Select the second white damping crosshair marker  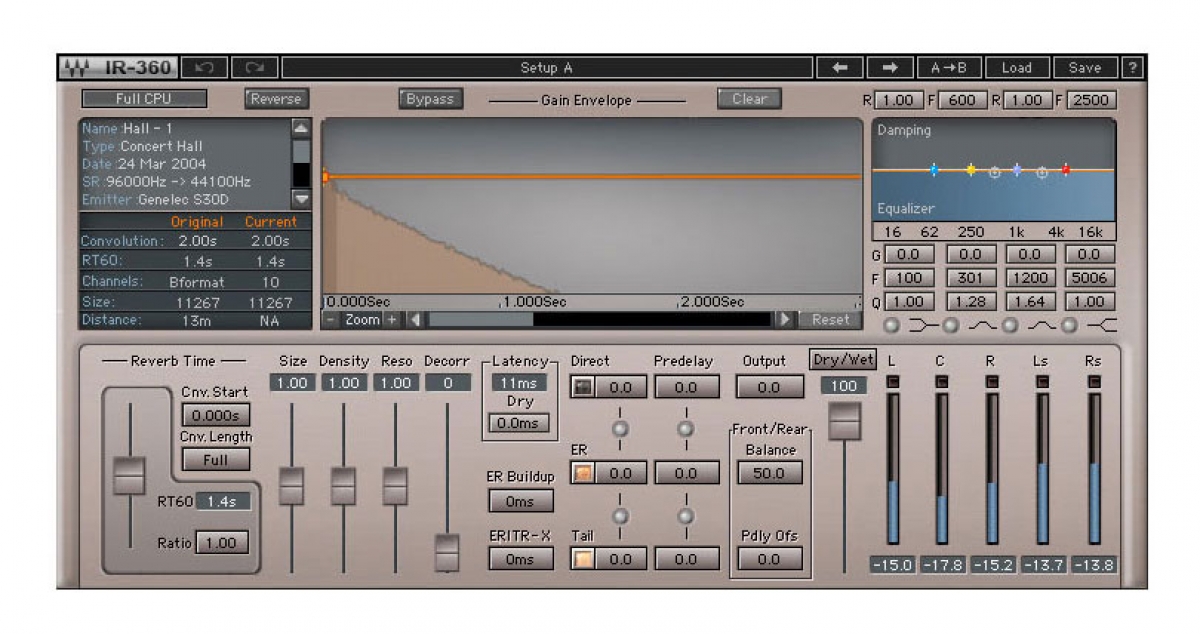1042,173
